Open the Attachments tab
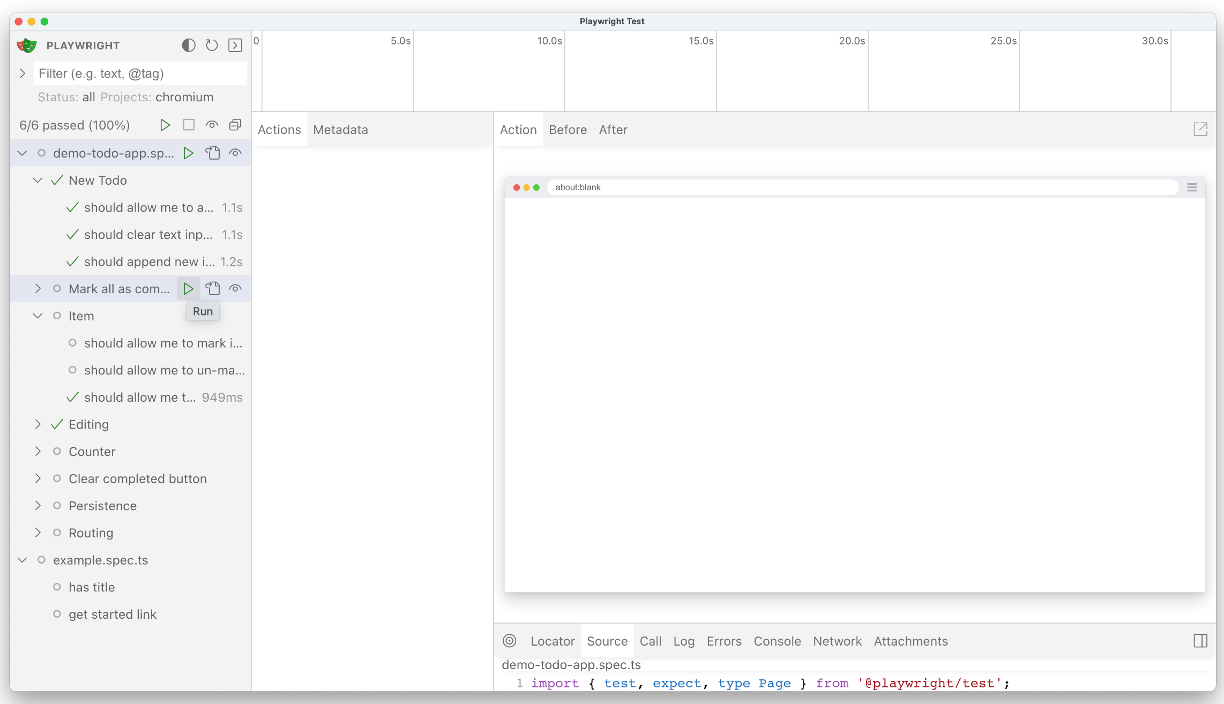This screenshot has height=704, width=1224. coord(911,641)
